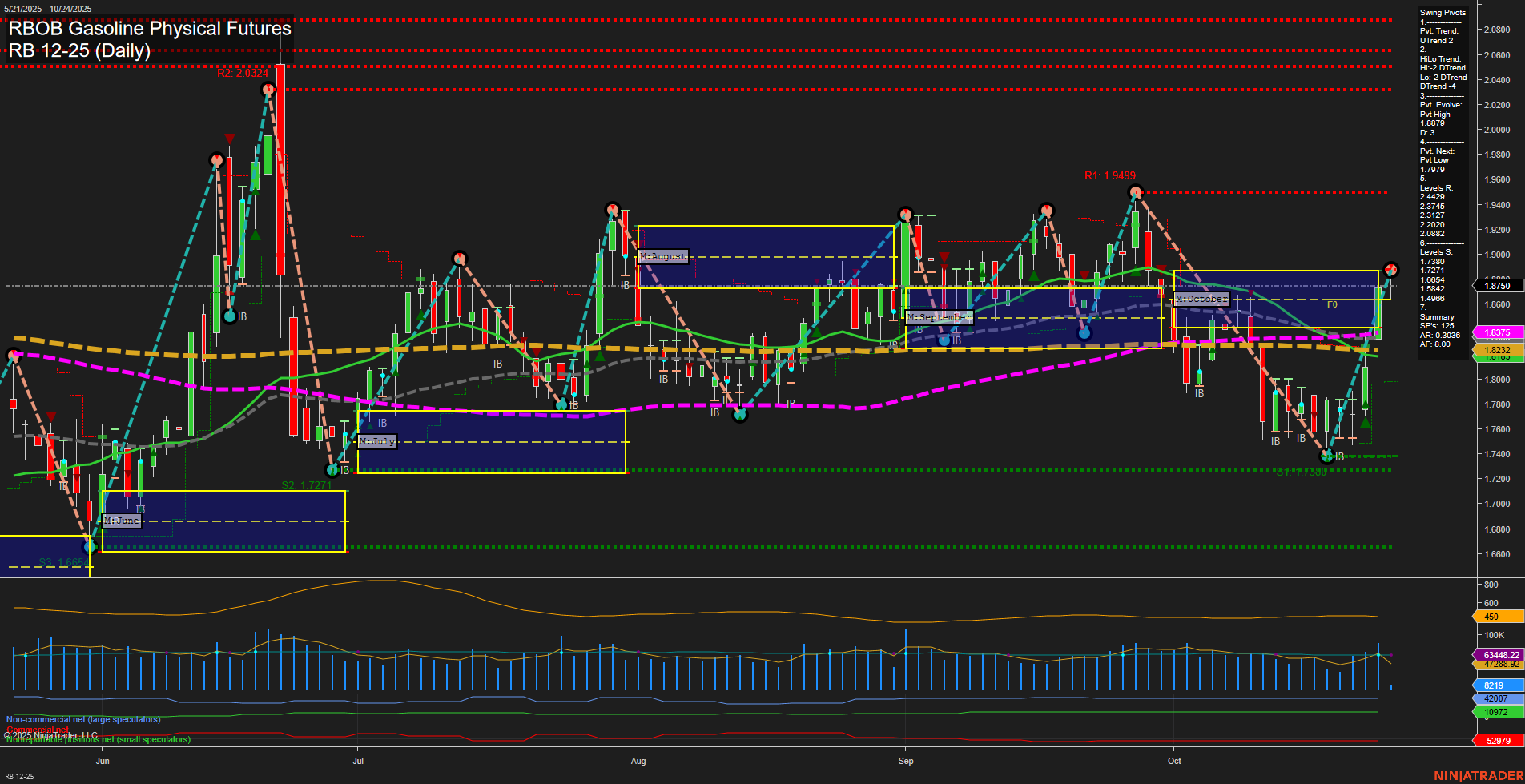The height and width of the screenshot is (784, 1525).
Task: Click the 2025 NinjaTrader LLC copyright text
Action: coord(50,734)
